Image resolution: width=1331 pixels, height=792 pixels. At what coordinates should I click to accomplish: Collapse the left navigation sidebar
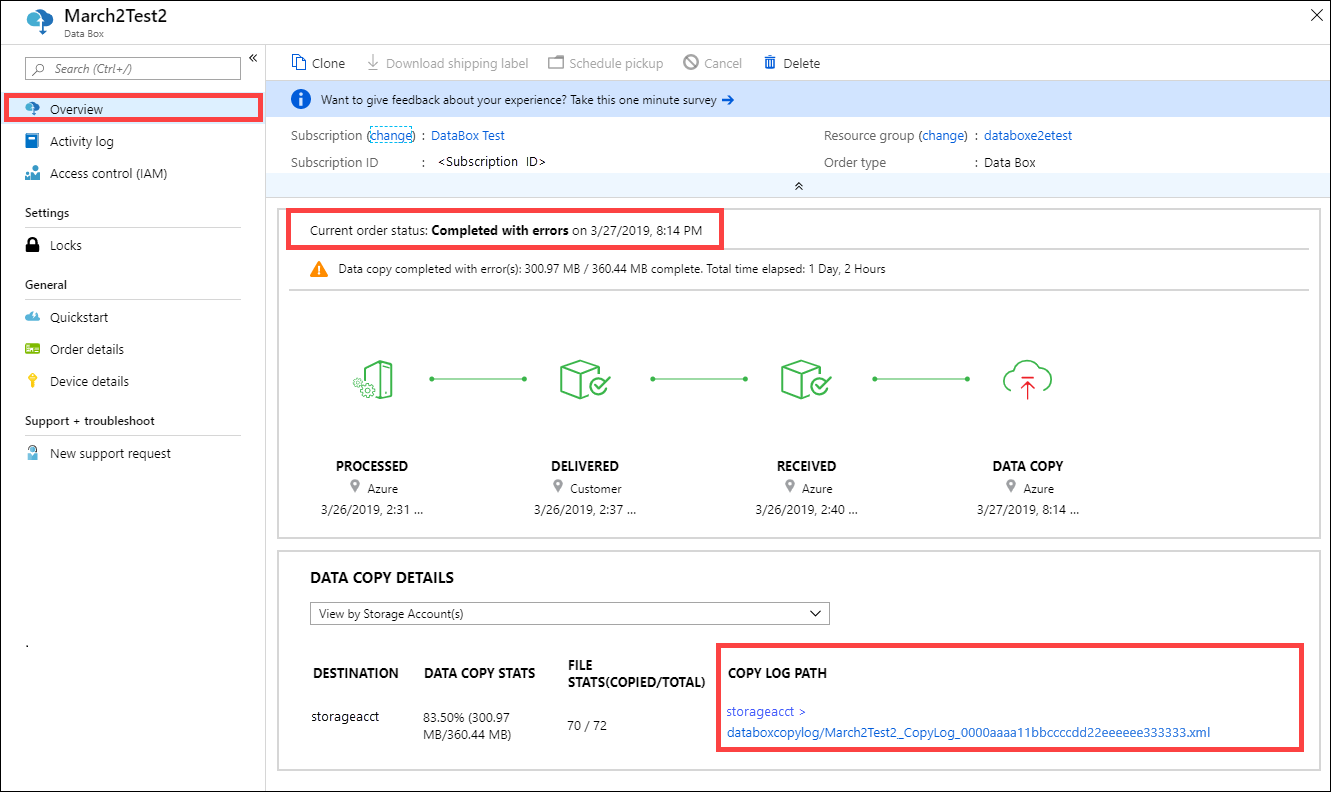253,58
